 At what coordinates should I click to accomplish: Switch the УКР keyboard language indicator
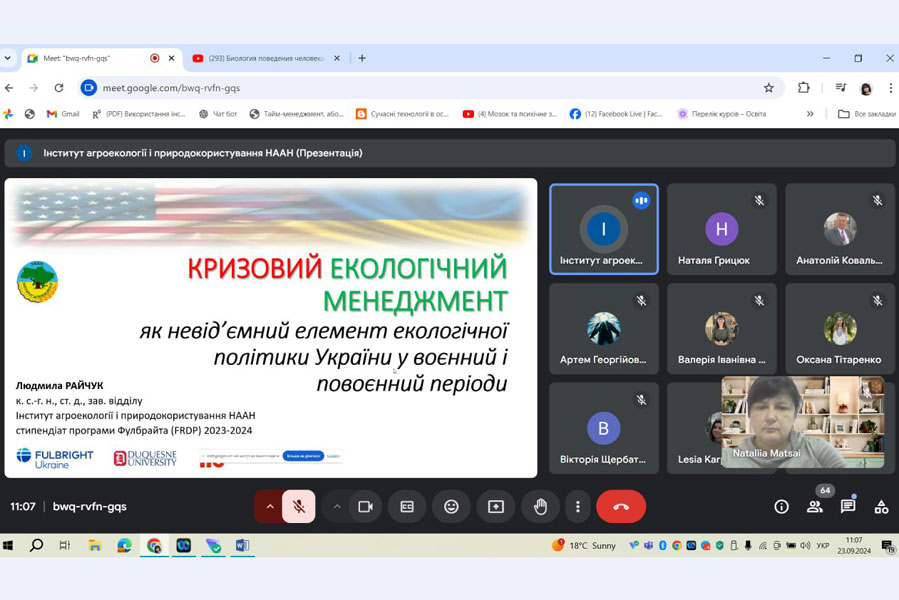(x=823, y=546)
